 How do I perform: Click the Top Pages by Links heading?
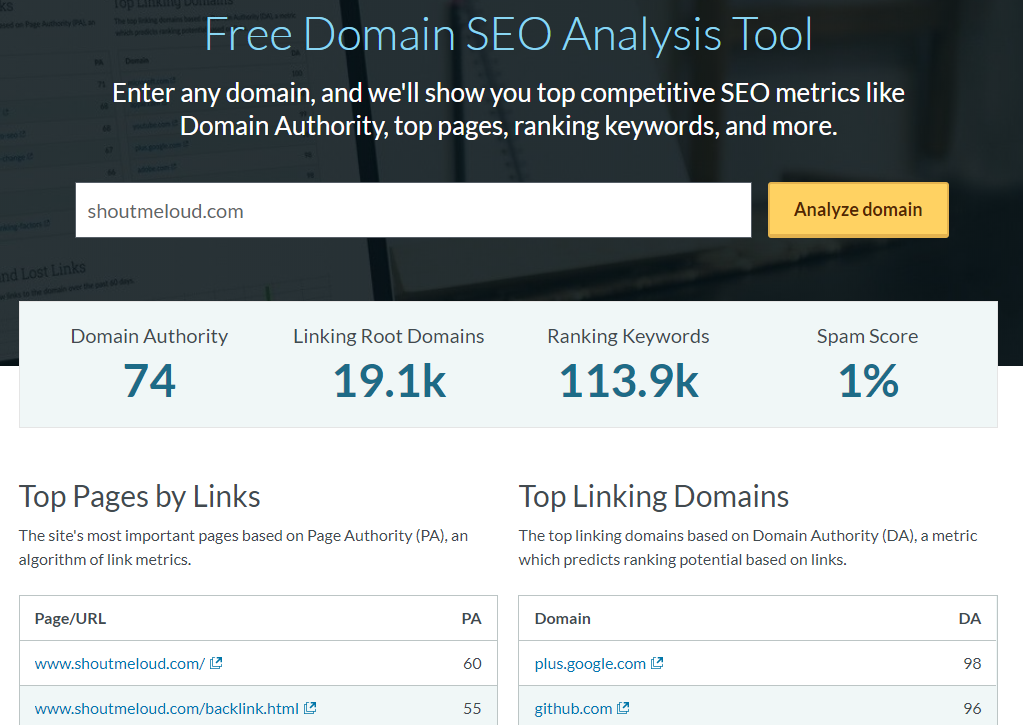[x=140, y=497]
